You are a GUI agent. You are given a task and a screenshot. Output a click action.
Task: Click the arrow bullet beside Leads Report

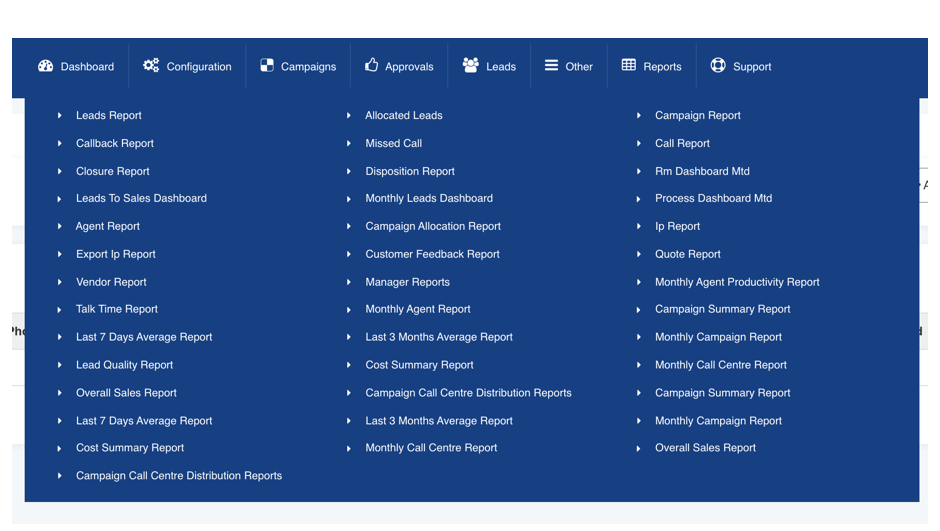click(x=60, y=116)
